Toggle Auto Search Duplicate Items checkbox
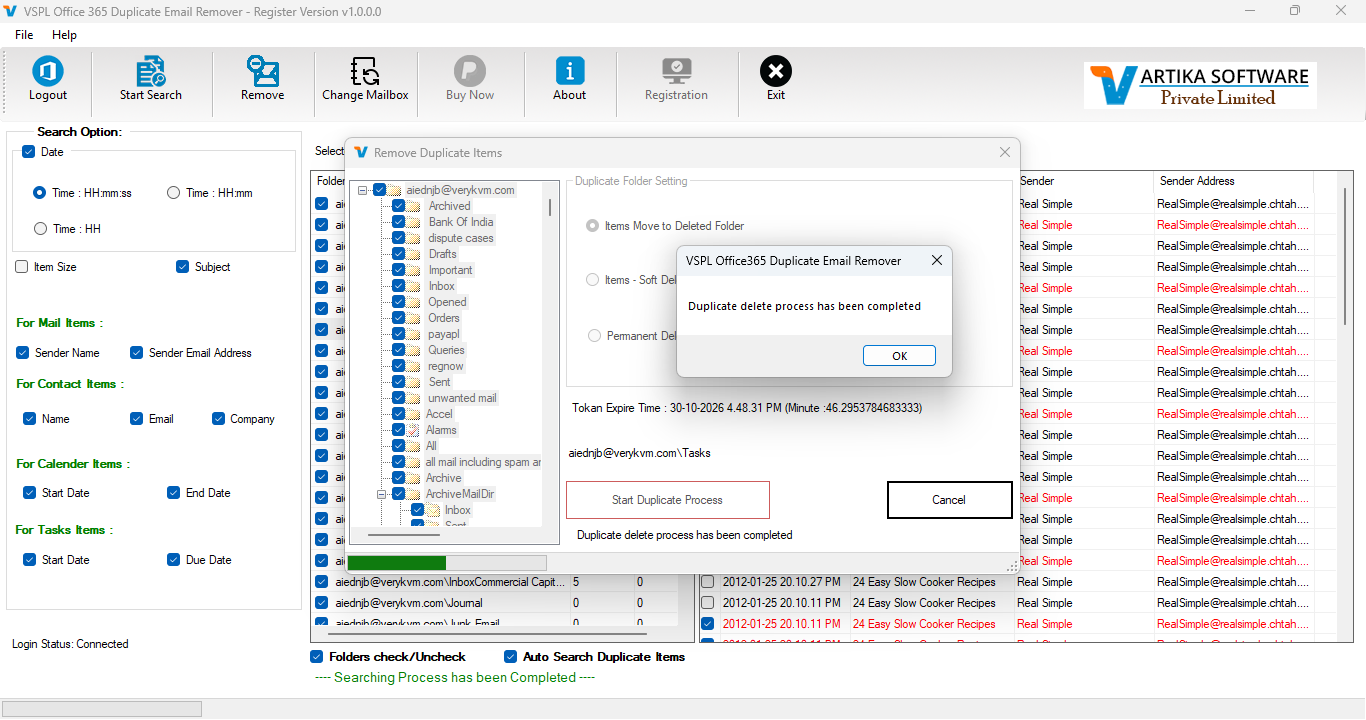 511,657
